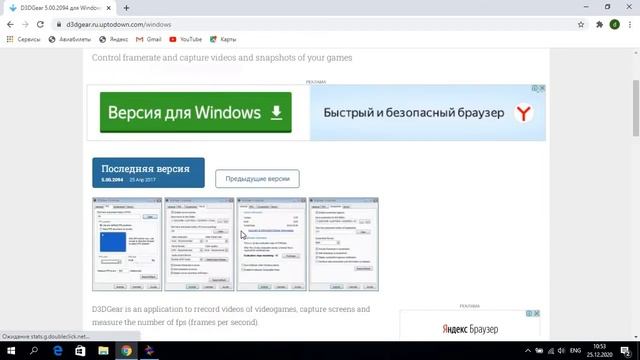Close the top banner ad
Screen dimensions: 640x360
[542, 88]
